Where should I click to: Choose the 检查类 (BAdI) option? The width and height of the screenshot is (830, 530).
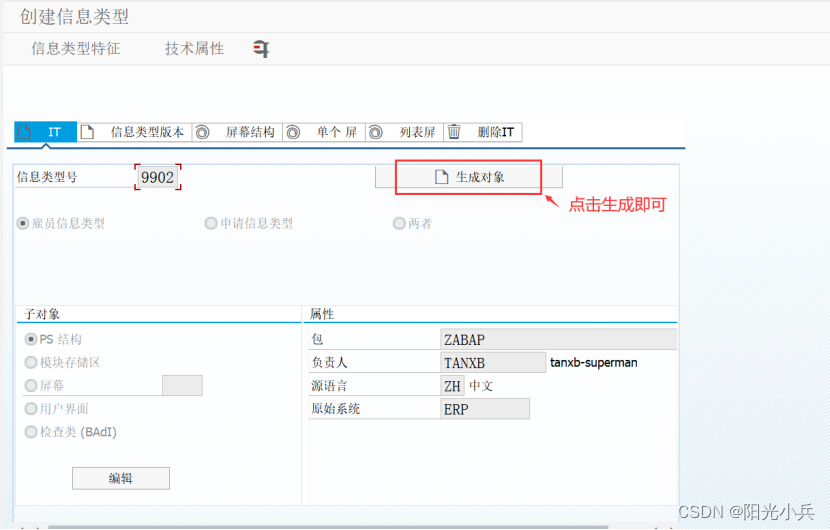[31, 432]
